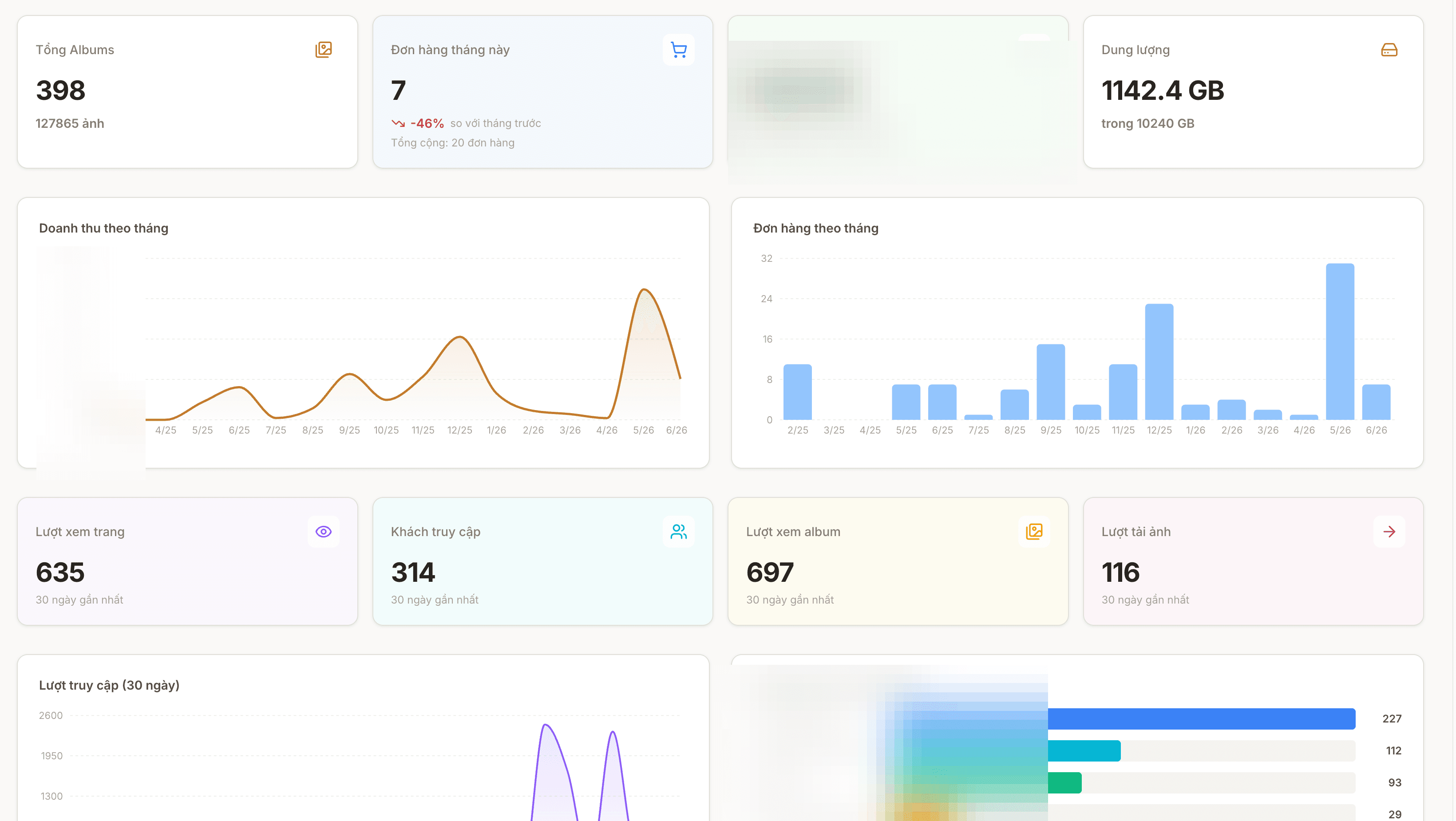Click the users icon in Khách truy cập card

click(678, 532)
